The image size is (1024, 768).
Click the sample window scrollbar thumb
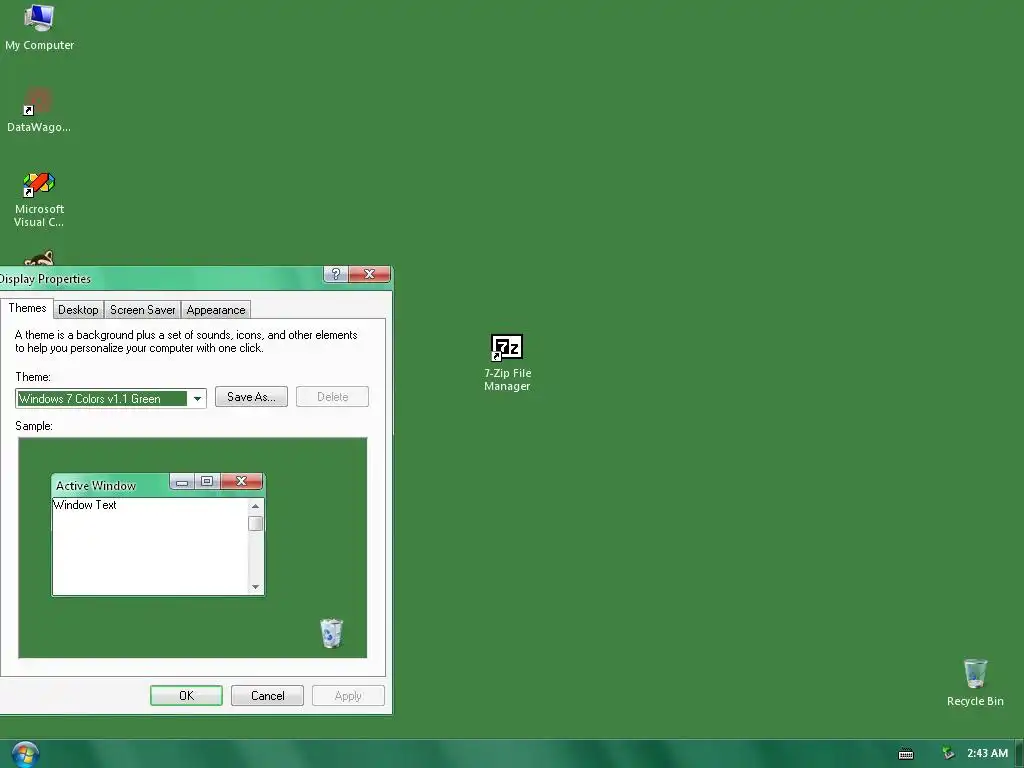point(255,523)
